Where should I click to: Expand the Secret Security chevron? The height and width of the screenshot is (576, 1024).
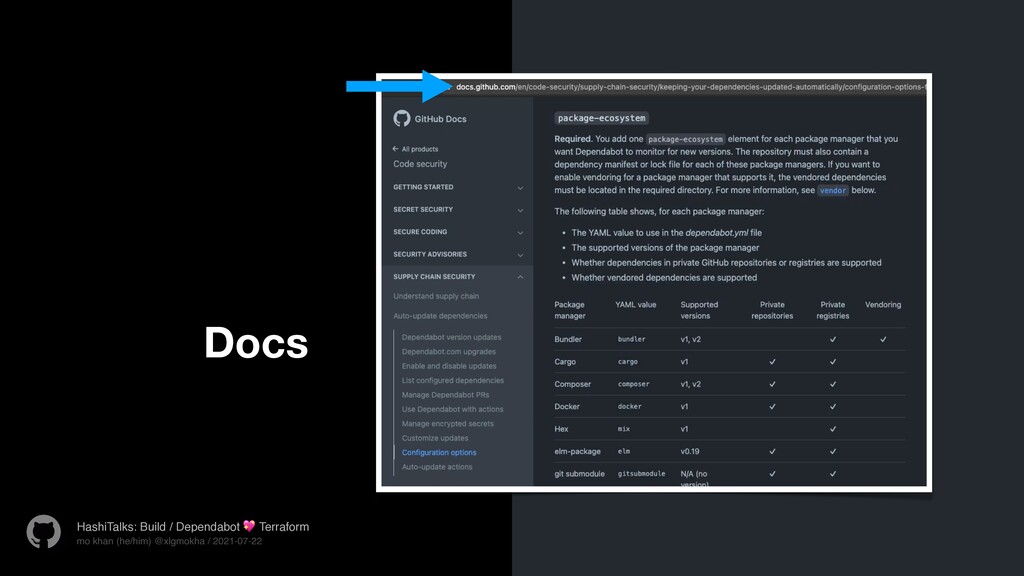point(520,210)
